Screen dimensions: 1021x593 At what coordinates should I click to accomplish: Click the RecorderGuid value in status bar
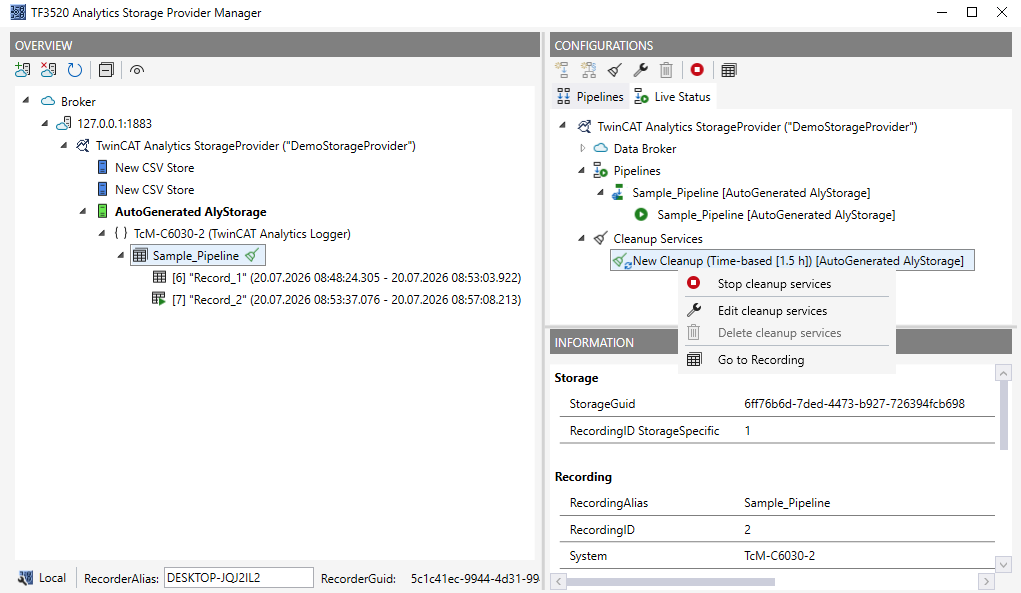(475, 578)
